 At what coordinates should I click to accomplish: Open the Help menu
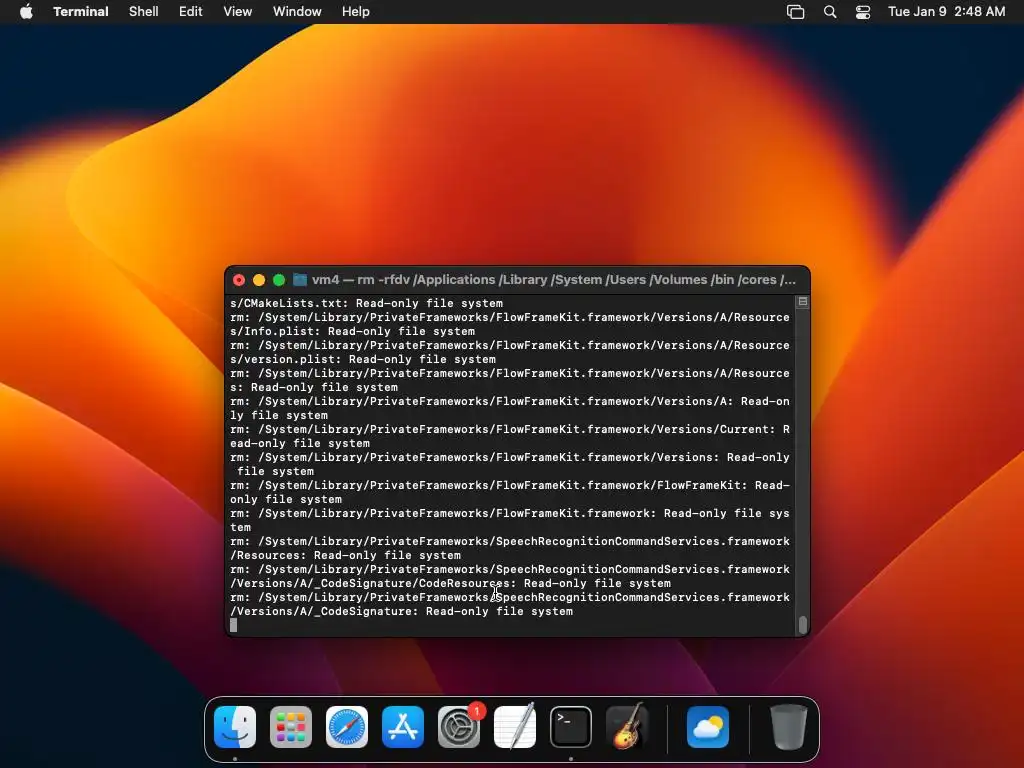click(356, 12)
